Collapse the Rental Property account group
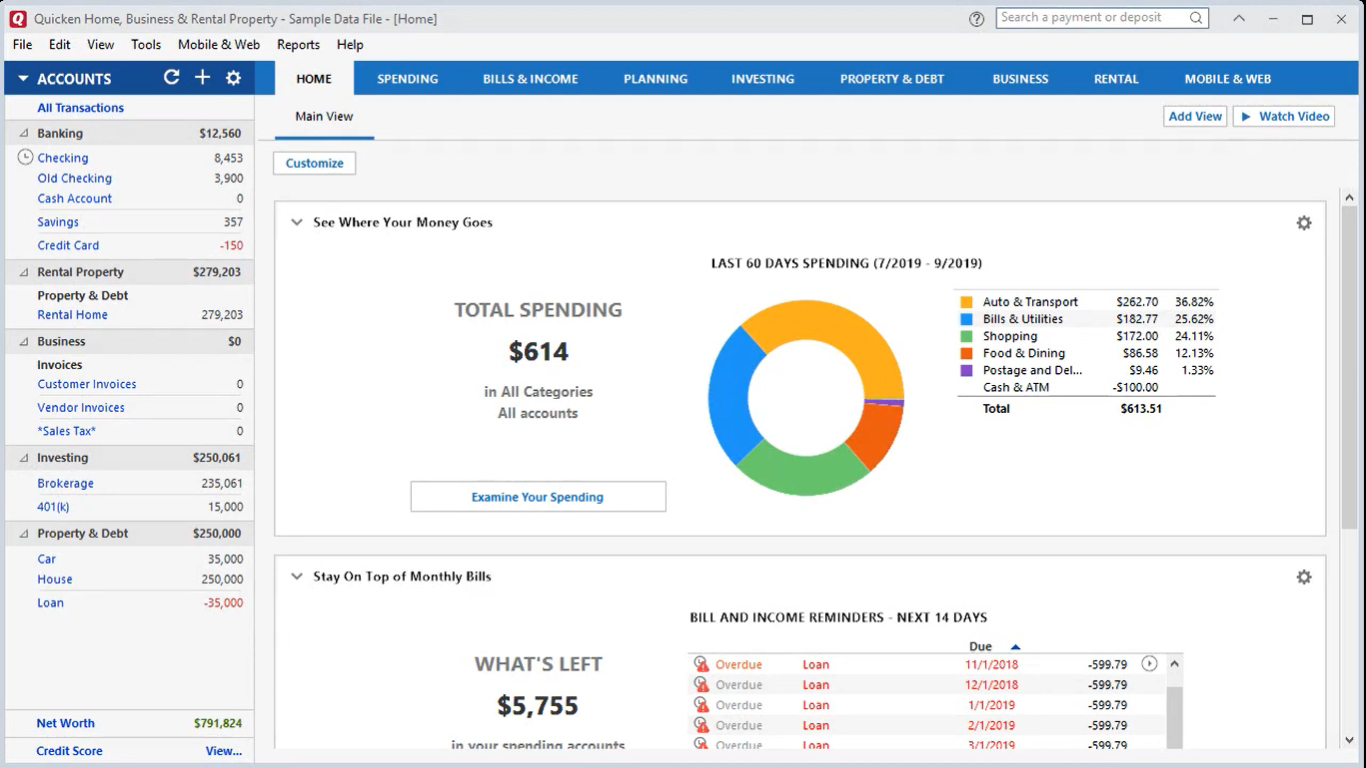1366x768 pixels. click(24, 272)
